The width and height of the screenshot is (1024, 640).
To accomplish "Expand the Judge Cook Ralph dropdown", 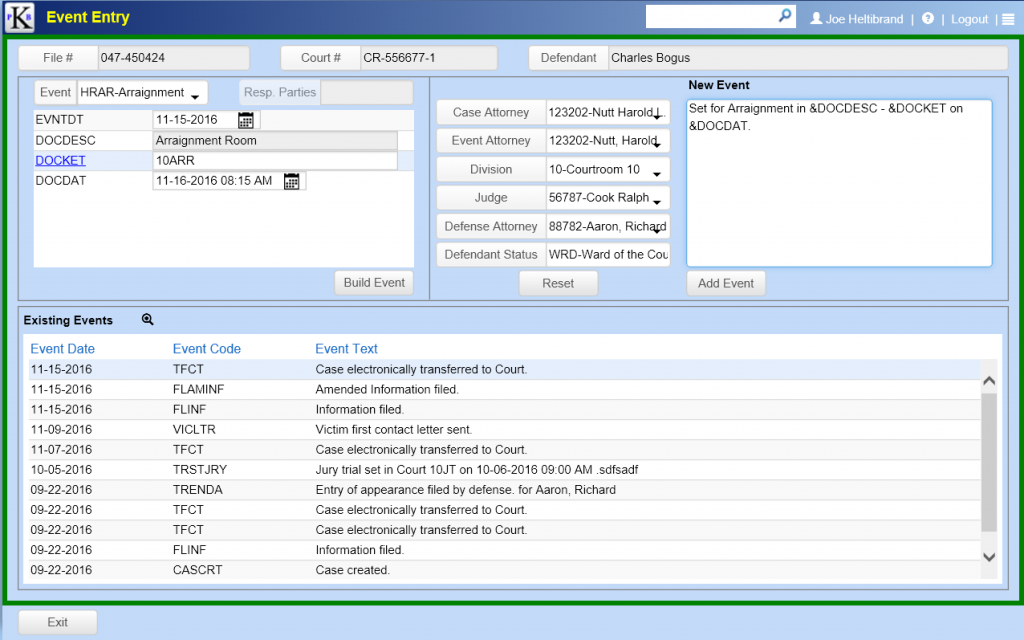I will [x=657, y=201].
